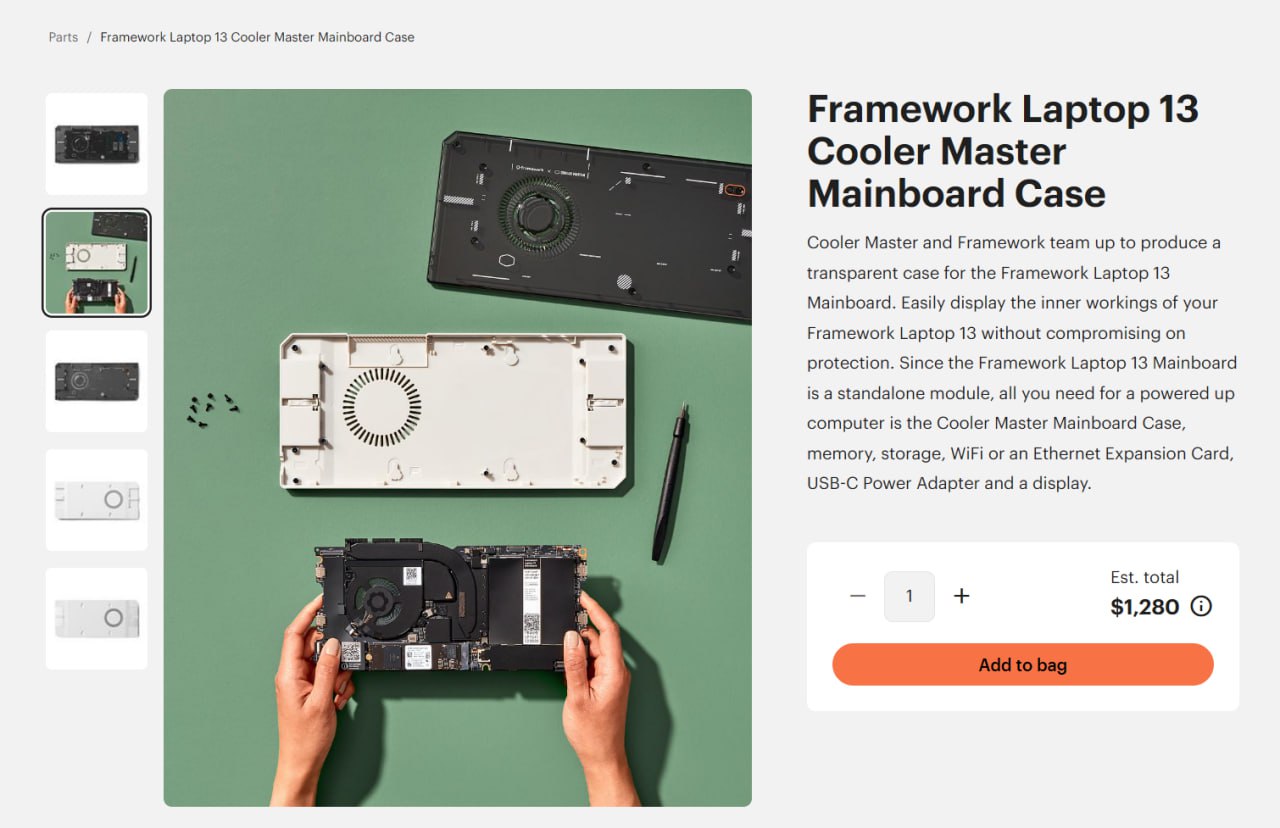
Task: Click the Cooler Master Mainboard Case breadcrumb
Action: (x=257, y=37)
